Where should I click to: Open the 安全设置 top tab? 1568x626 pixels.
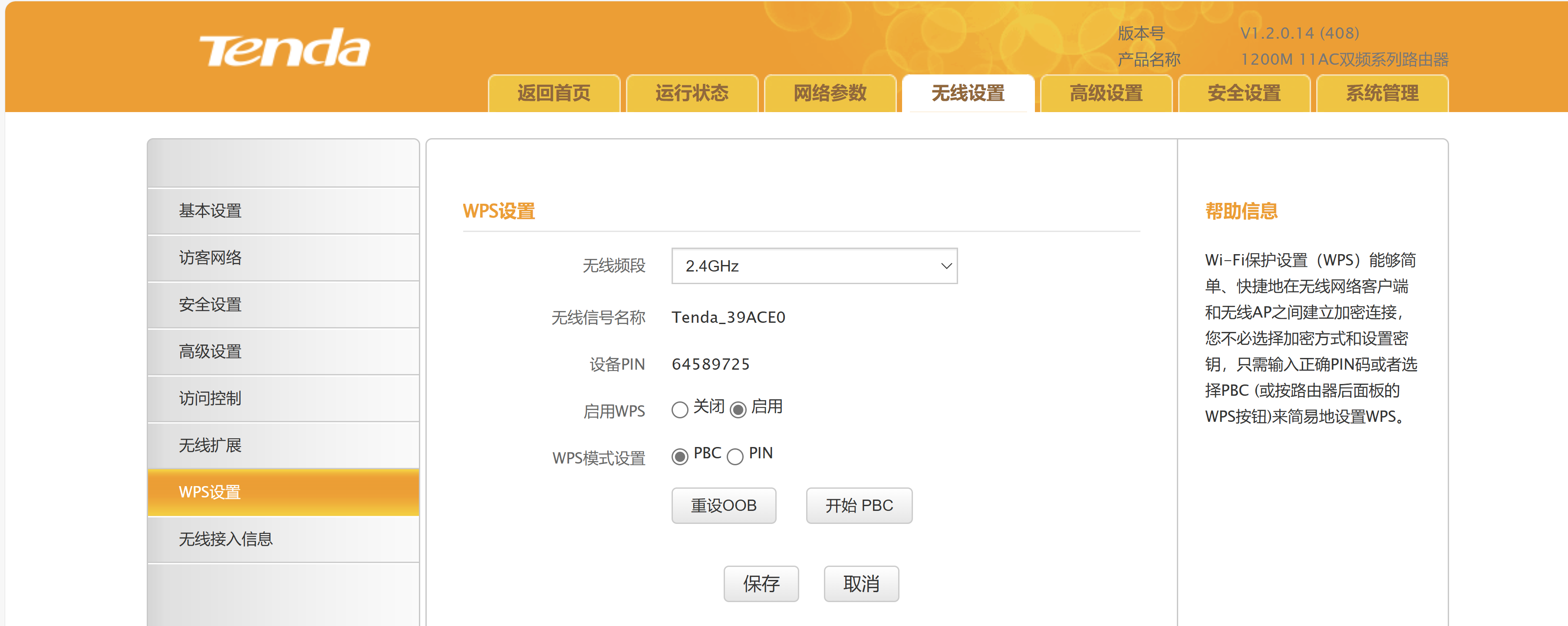(1244, 93)
